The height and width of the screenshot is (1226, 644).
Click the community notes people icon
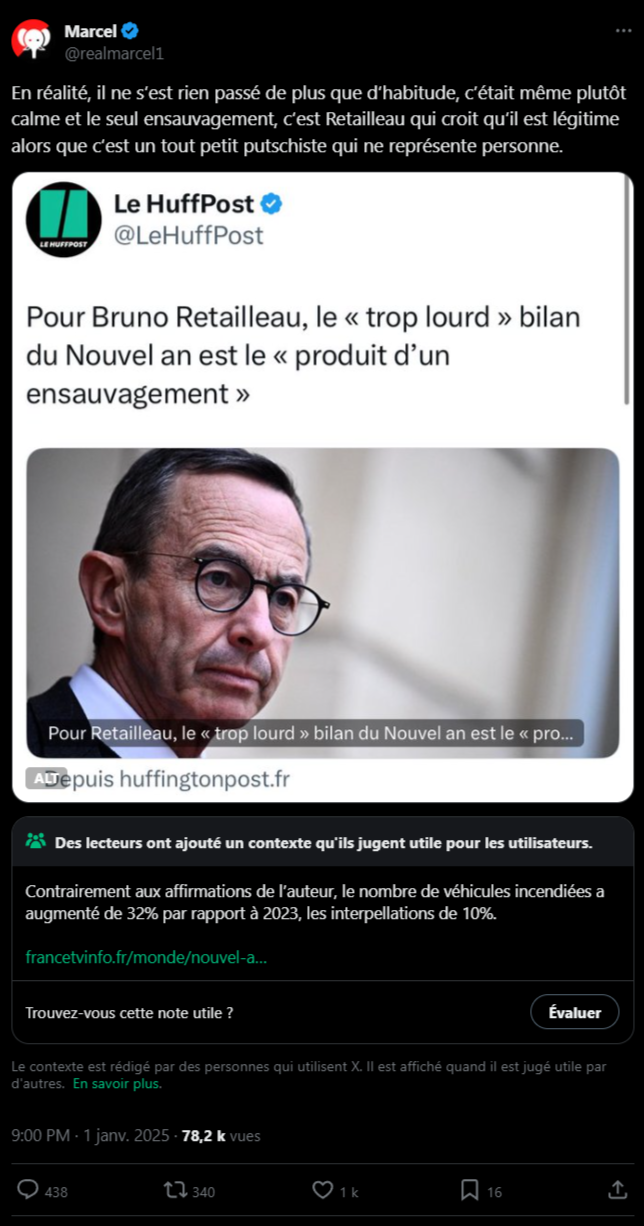point(36,842)
